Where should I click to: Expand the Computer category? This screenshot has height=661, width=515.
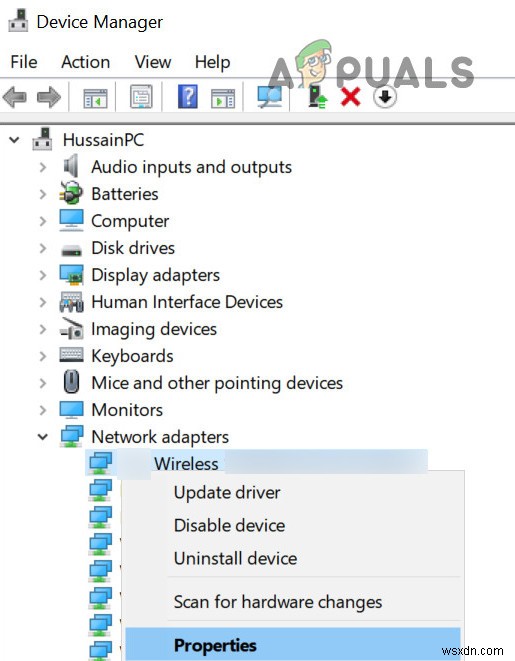tap(43, 221)
